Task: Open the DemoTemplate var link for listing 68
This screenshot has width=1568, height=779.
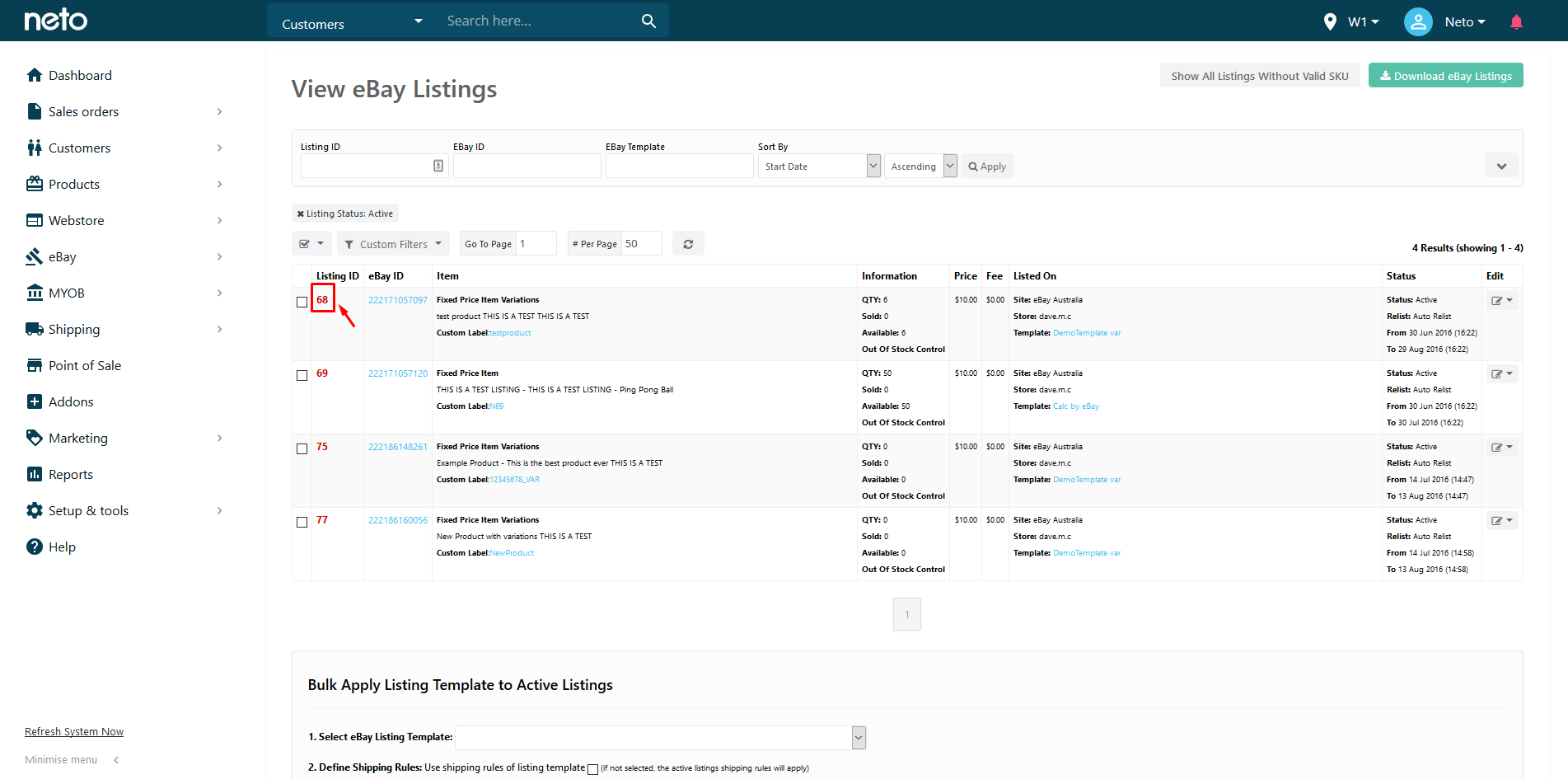Action: tap(1087, 333)
